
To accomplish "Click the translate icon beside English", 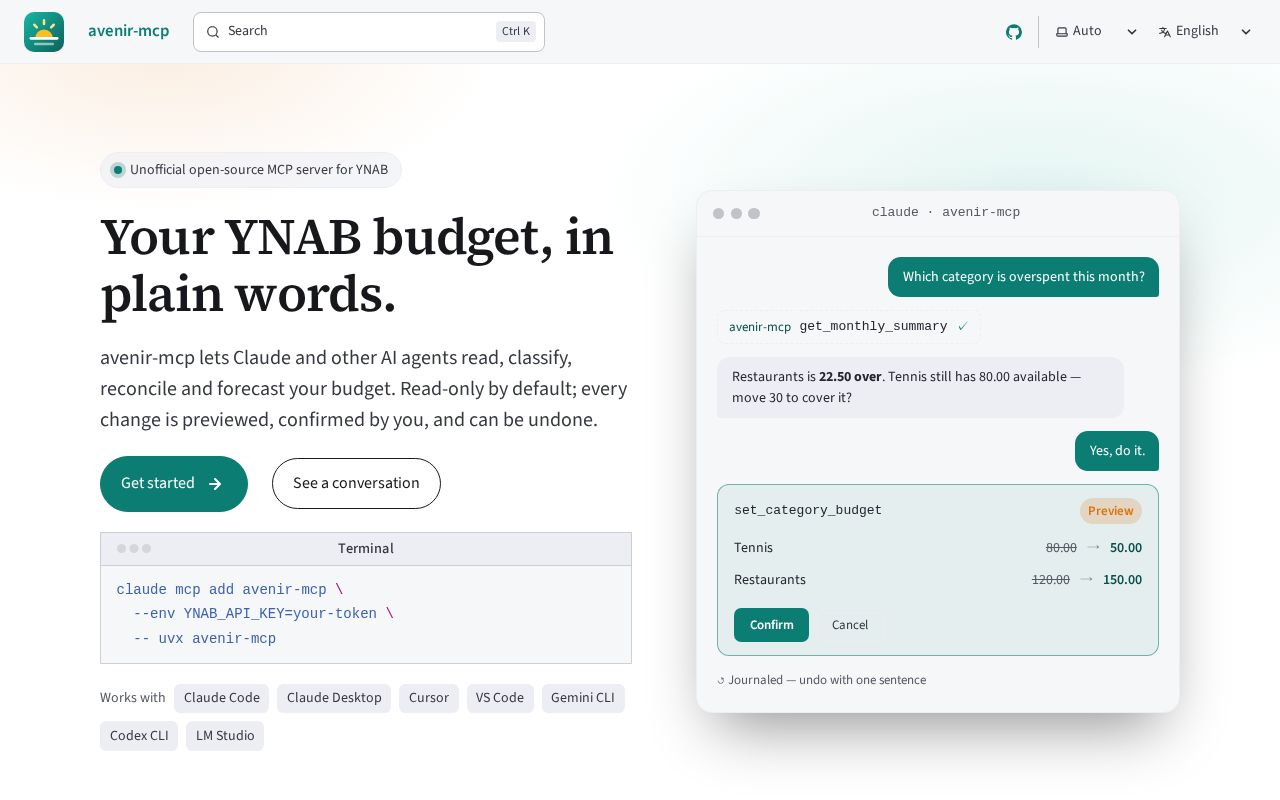I will click(1165, 32).
